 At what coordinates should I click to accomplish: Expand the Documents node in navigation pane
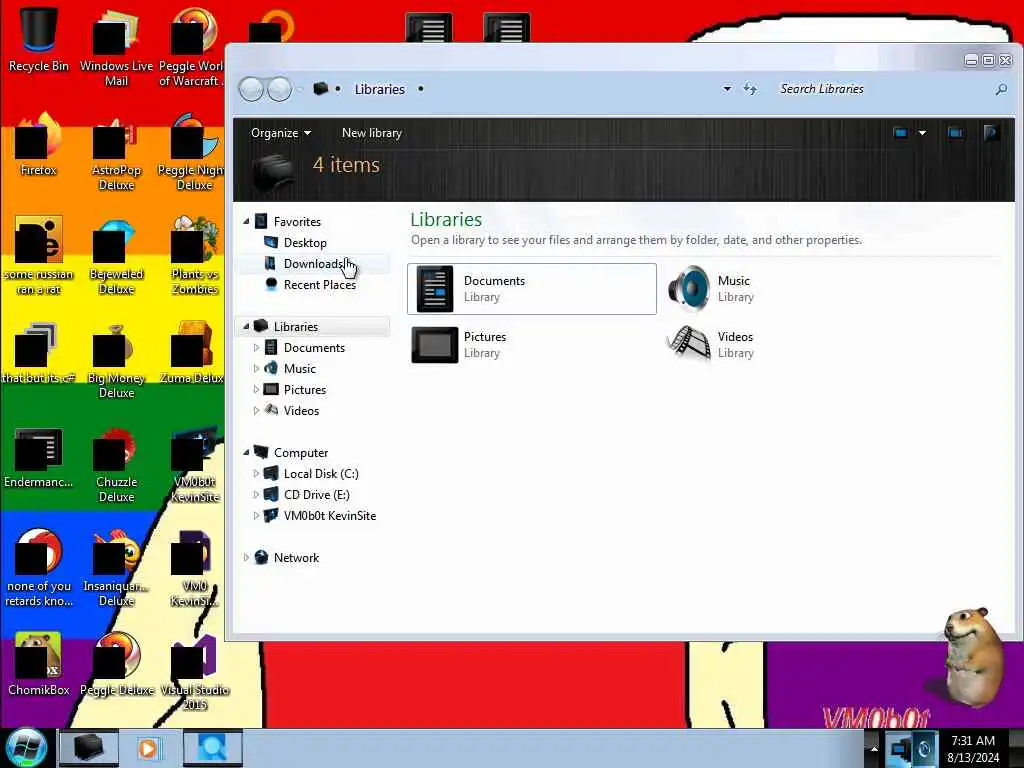click(x=256, y=347)
